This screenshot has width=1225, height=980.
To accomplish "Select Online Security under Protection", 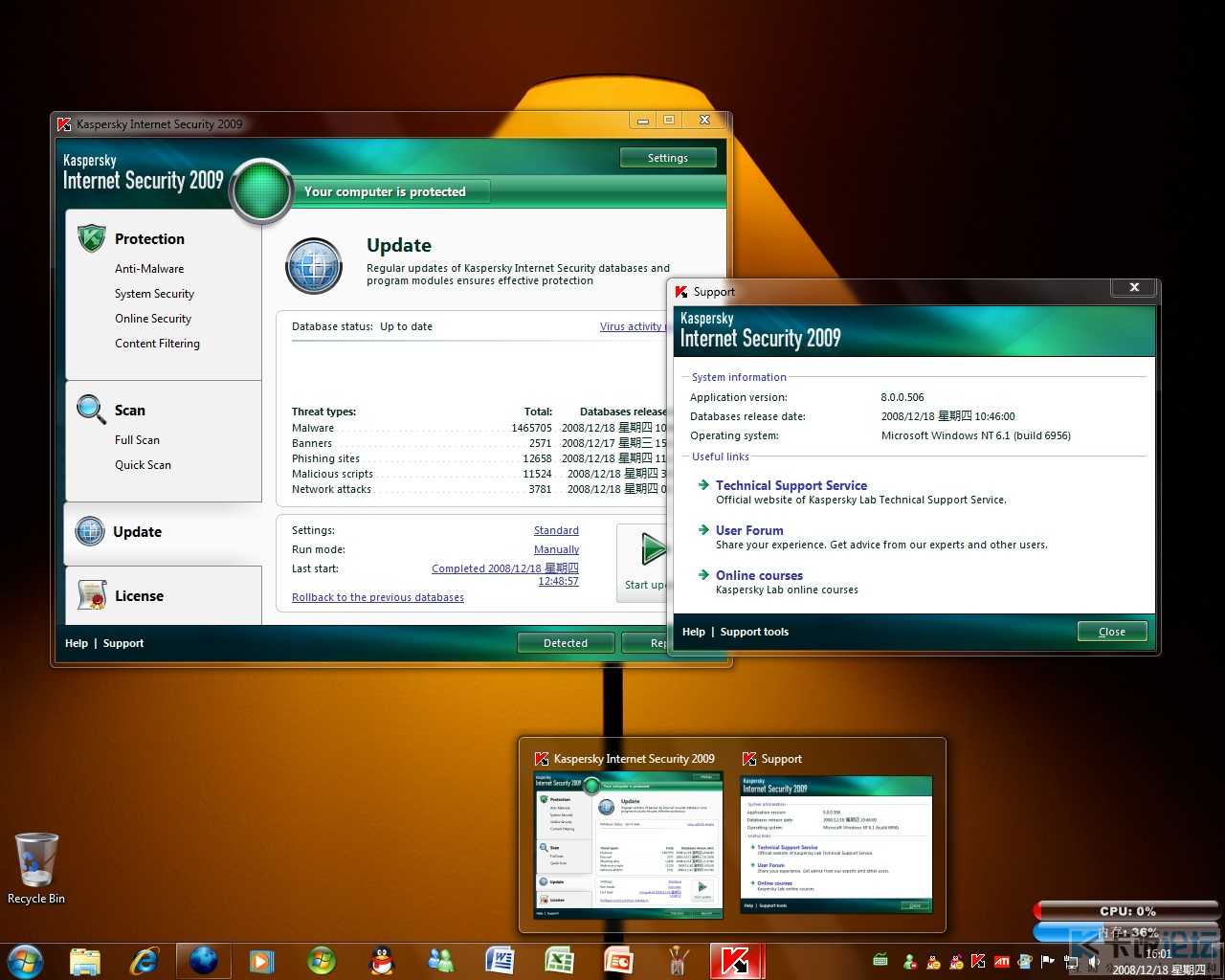I will pyautogui.click(x=153, y=319).
